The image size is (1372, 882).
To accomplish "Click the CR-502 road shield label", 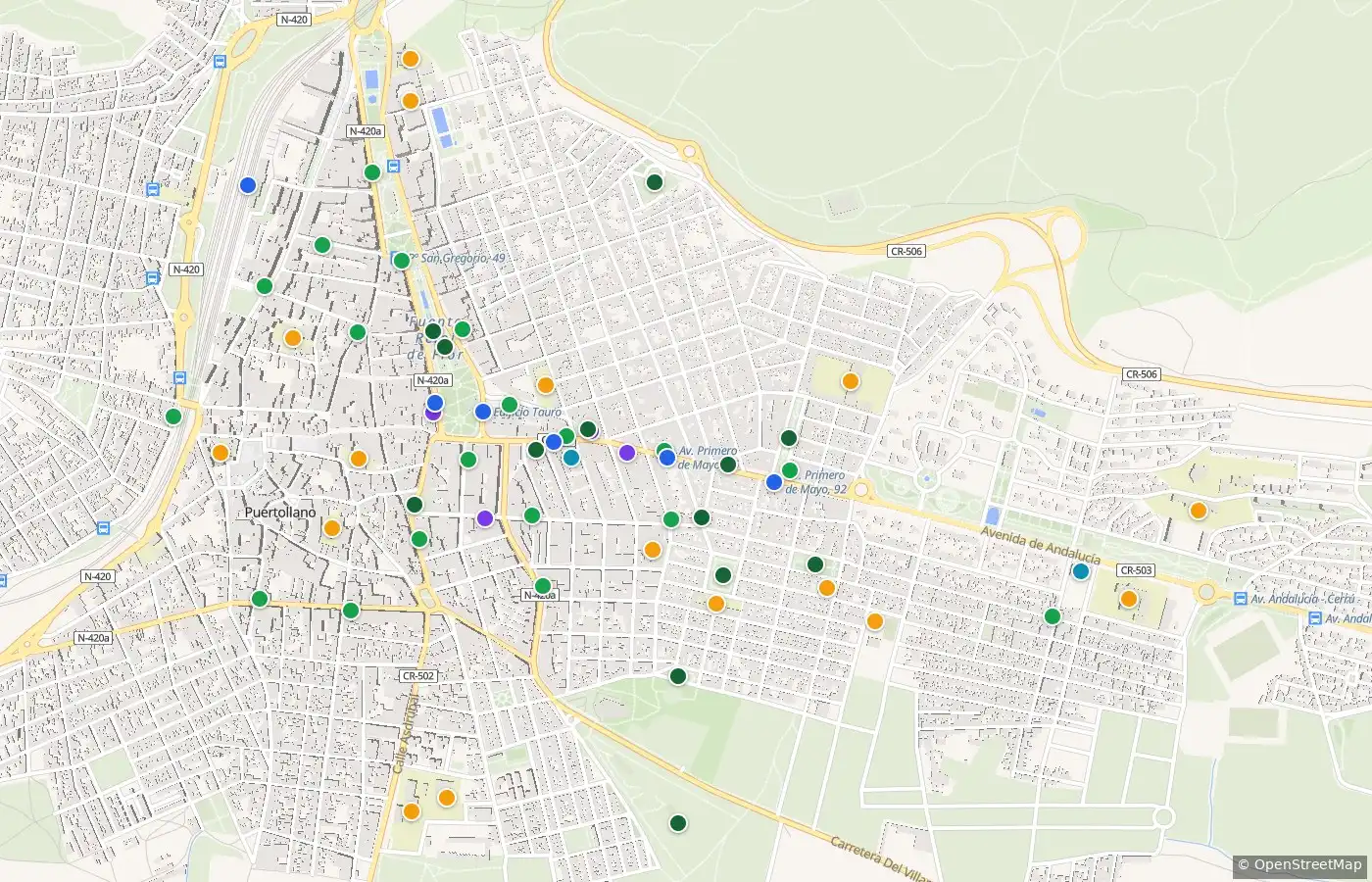I will coord(418,676).
